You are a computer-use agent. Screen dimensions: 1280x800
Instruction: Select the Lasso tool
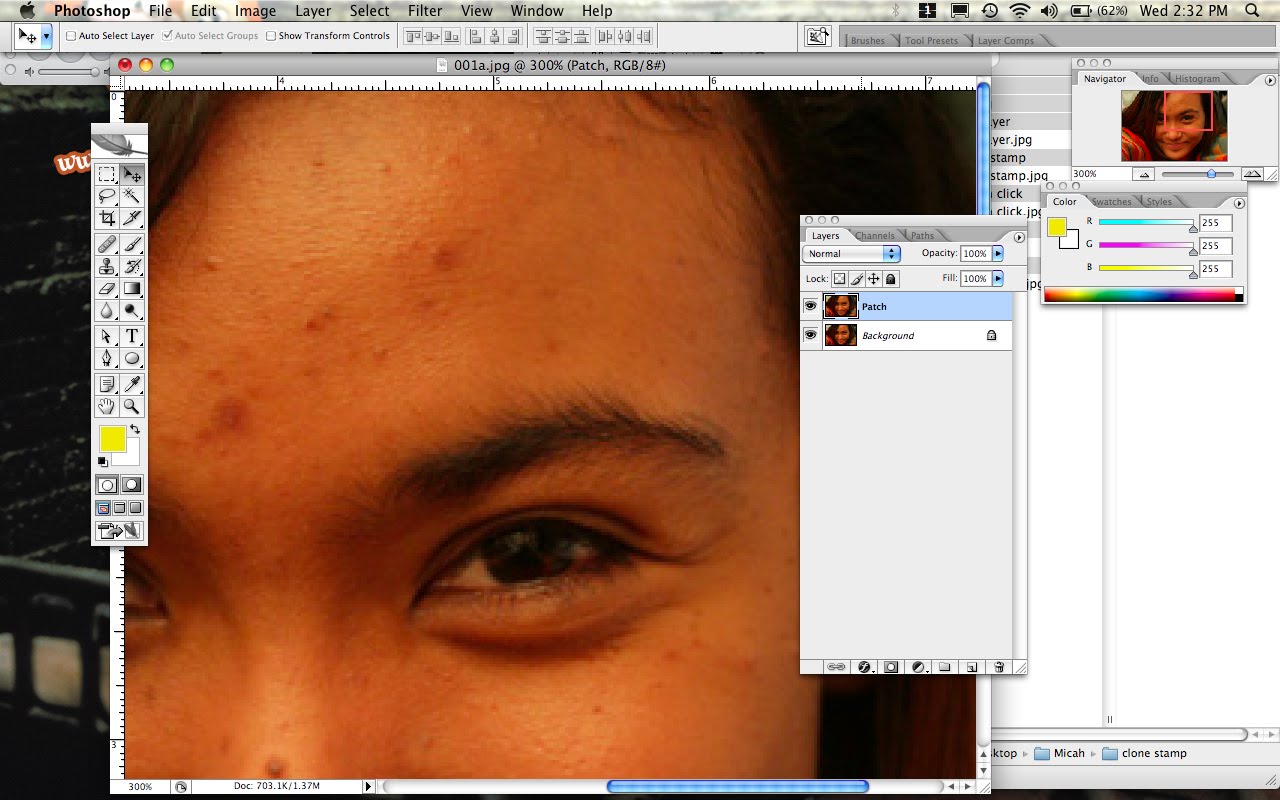(x=107, y=196)
